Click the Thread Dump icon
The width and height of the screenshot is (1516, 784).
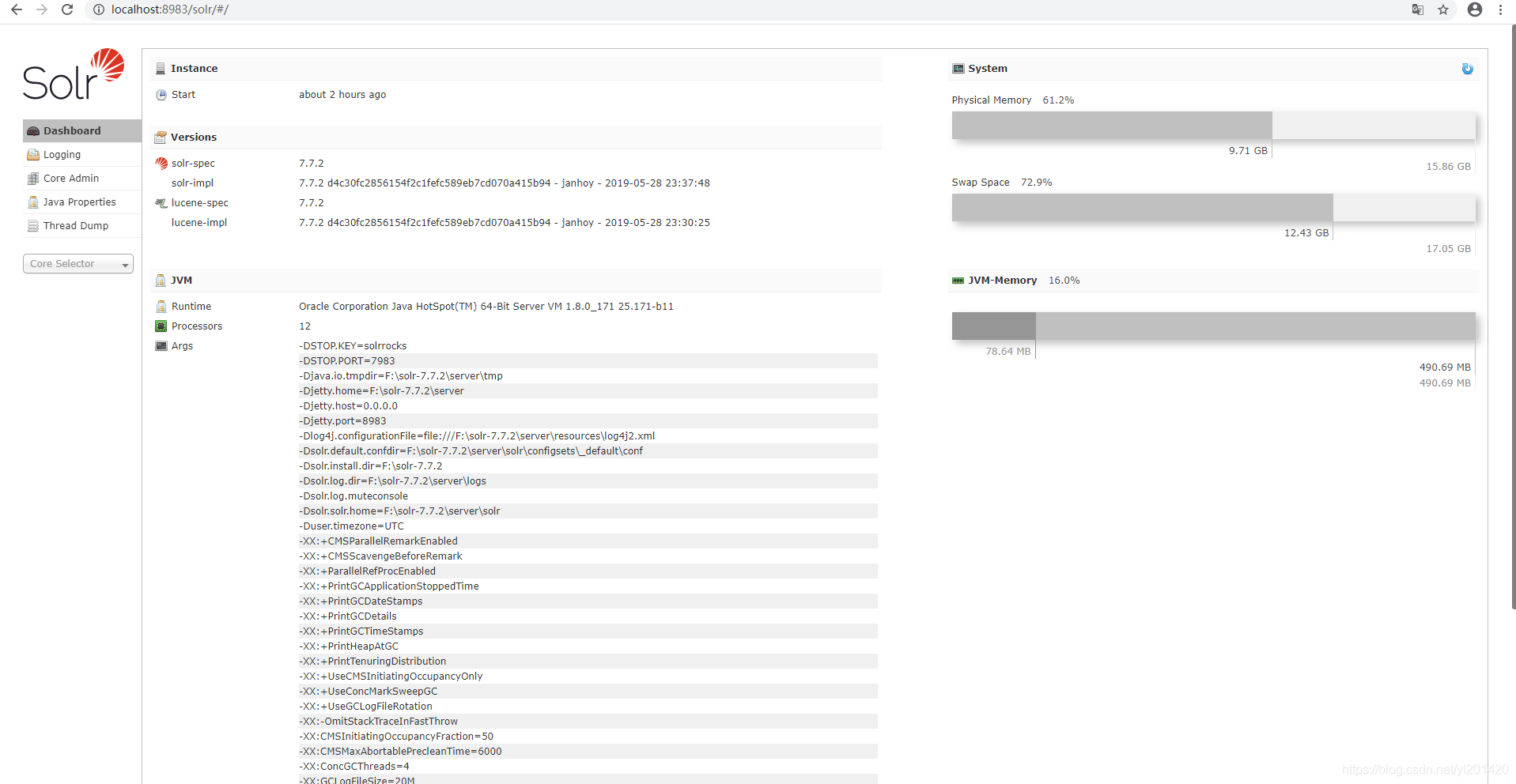(x=33, y=226)
